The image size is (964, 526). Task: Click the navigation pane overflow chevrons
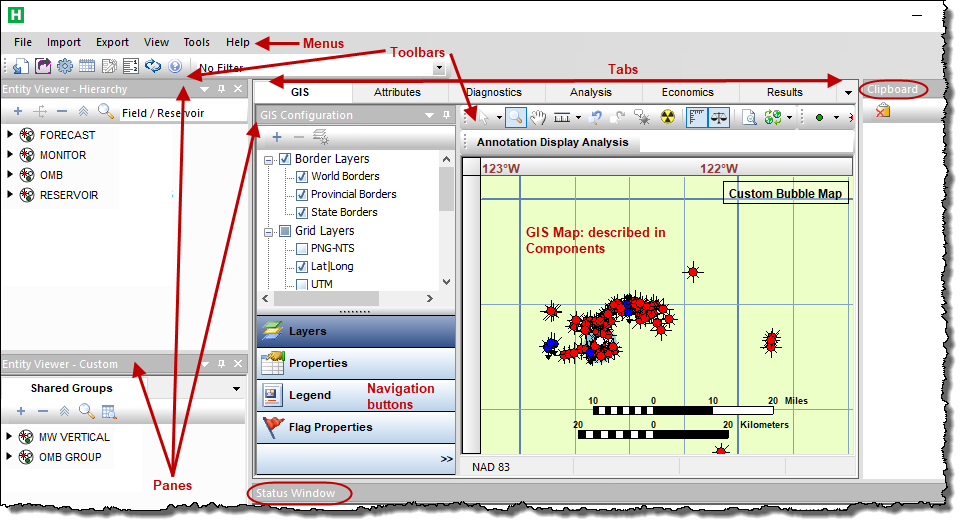click(446, 459)
